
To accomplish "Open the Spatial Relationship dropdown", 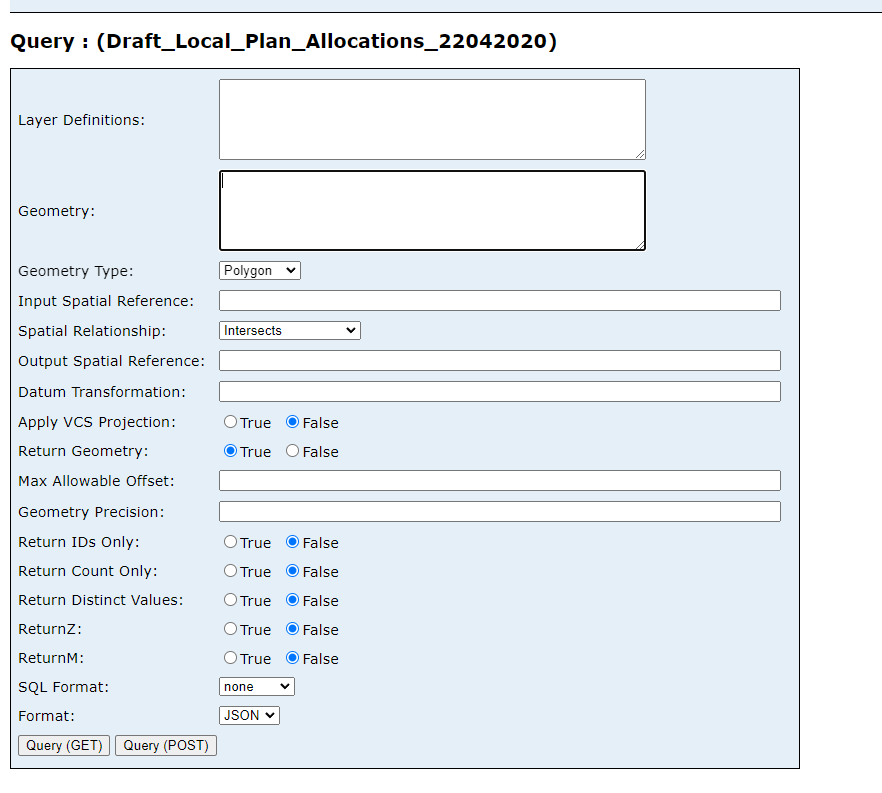I will [x=289, y=330].
